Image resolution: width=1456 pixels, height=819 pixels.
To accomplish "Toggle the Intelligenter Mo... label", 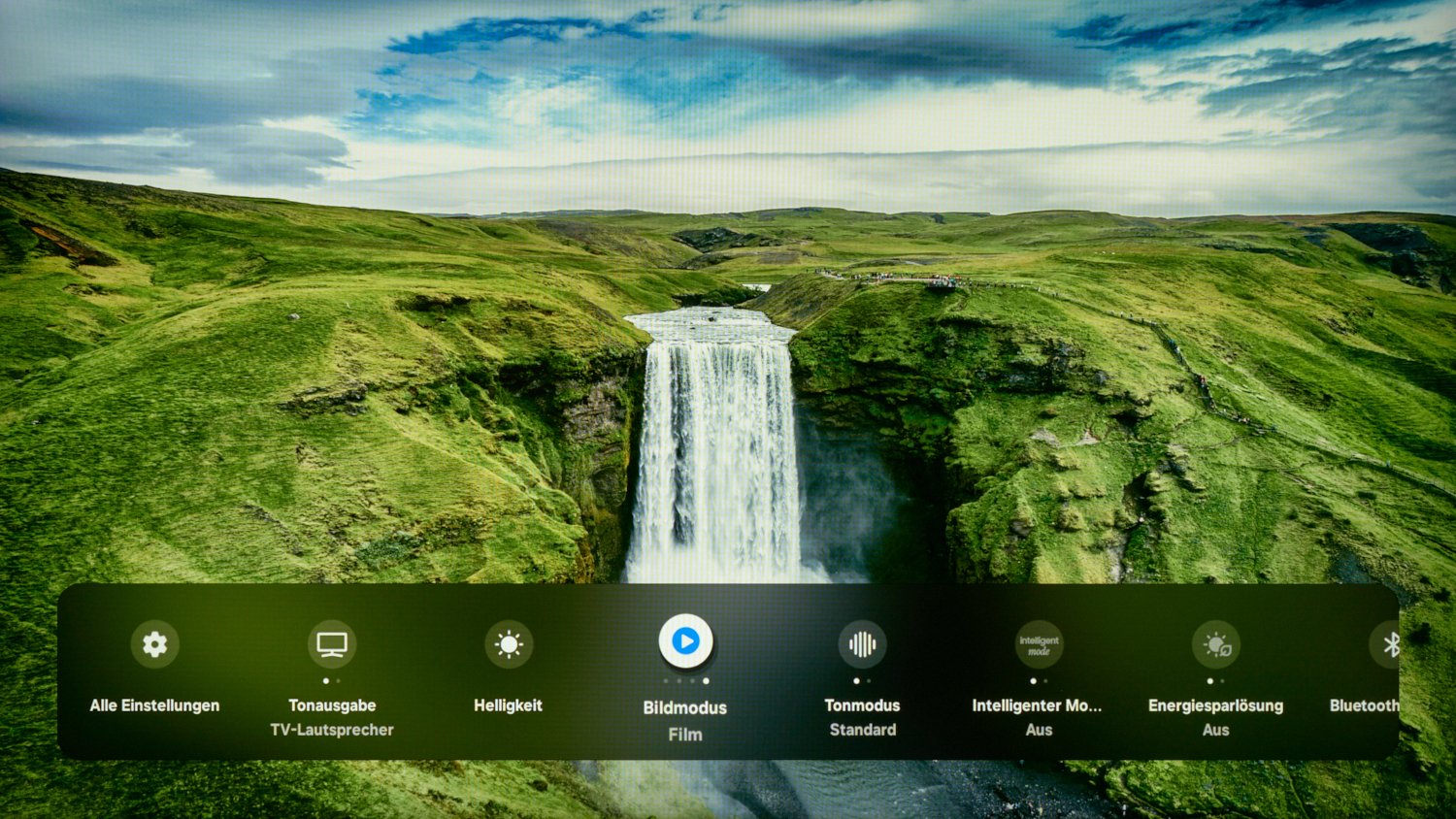I will pos(1037,705).
